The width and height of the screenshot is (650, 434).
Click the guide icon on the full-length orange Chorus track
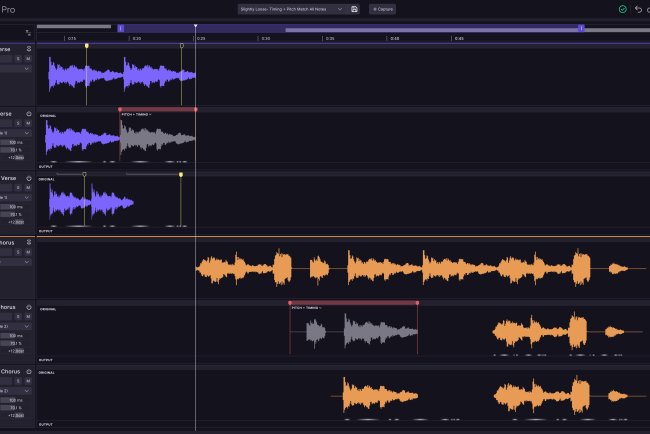coord(29,242)
